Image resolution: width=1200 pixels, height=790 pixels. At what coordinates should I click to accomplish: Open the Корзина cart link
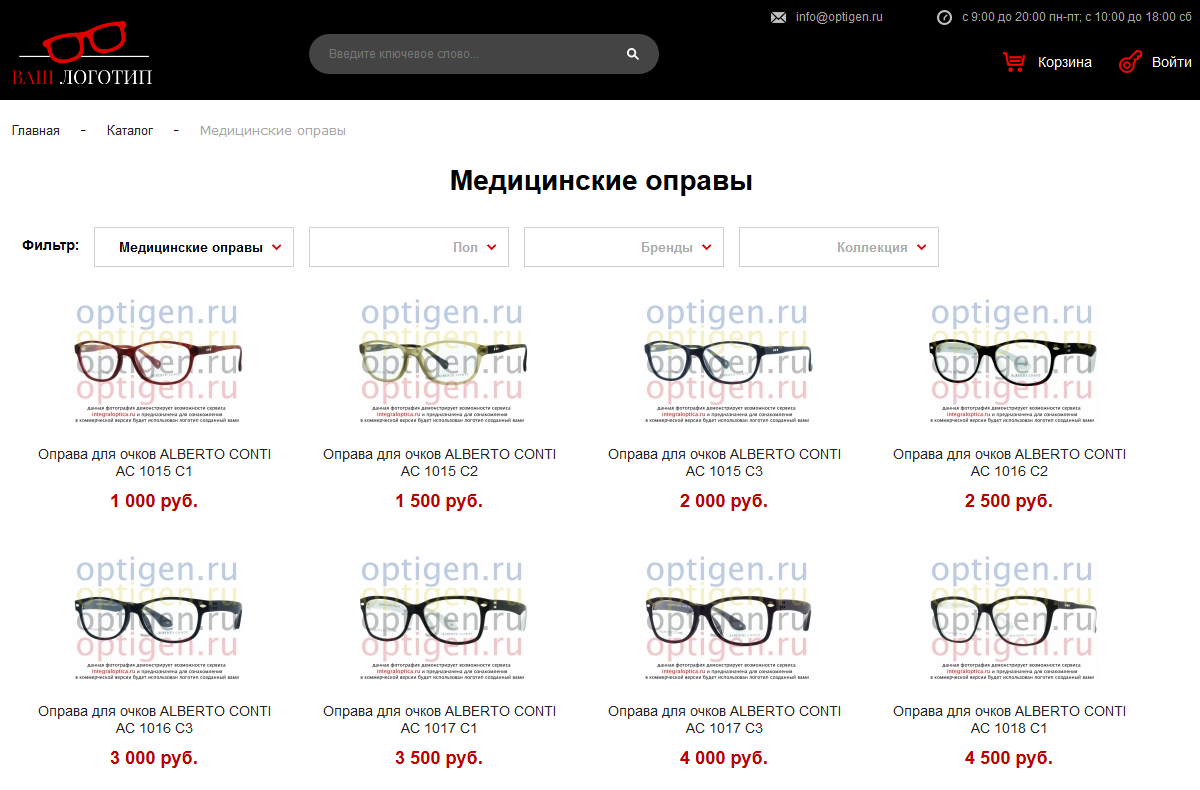[1064, 62]
